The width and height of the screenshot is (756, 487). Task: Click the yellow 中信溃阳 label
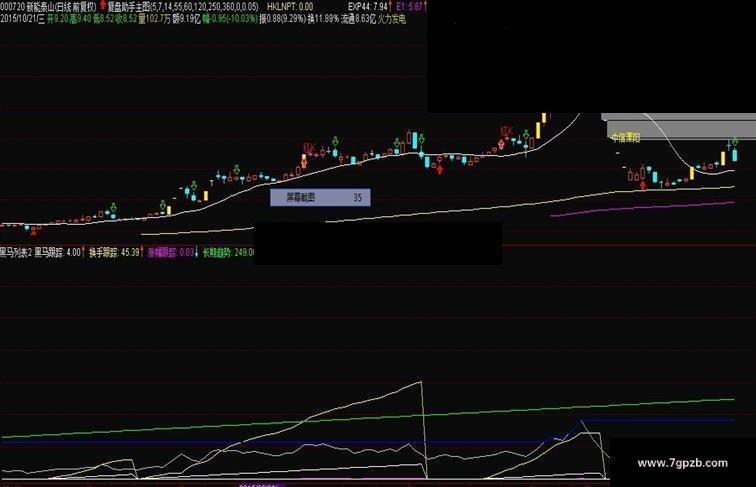[625, 138]
